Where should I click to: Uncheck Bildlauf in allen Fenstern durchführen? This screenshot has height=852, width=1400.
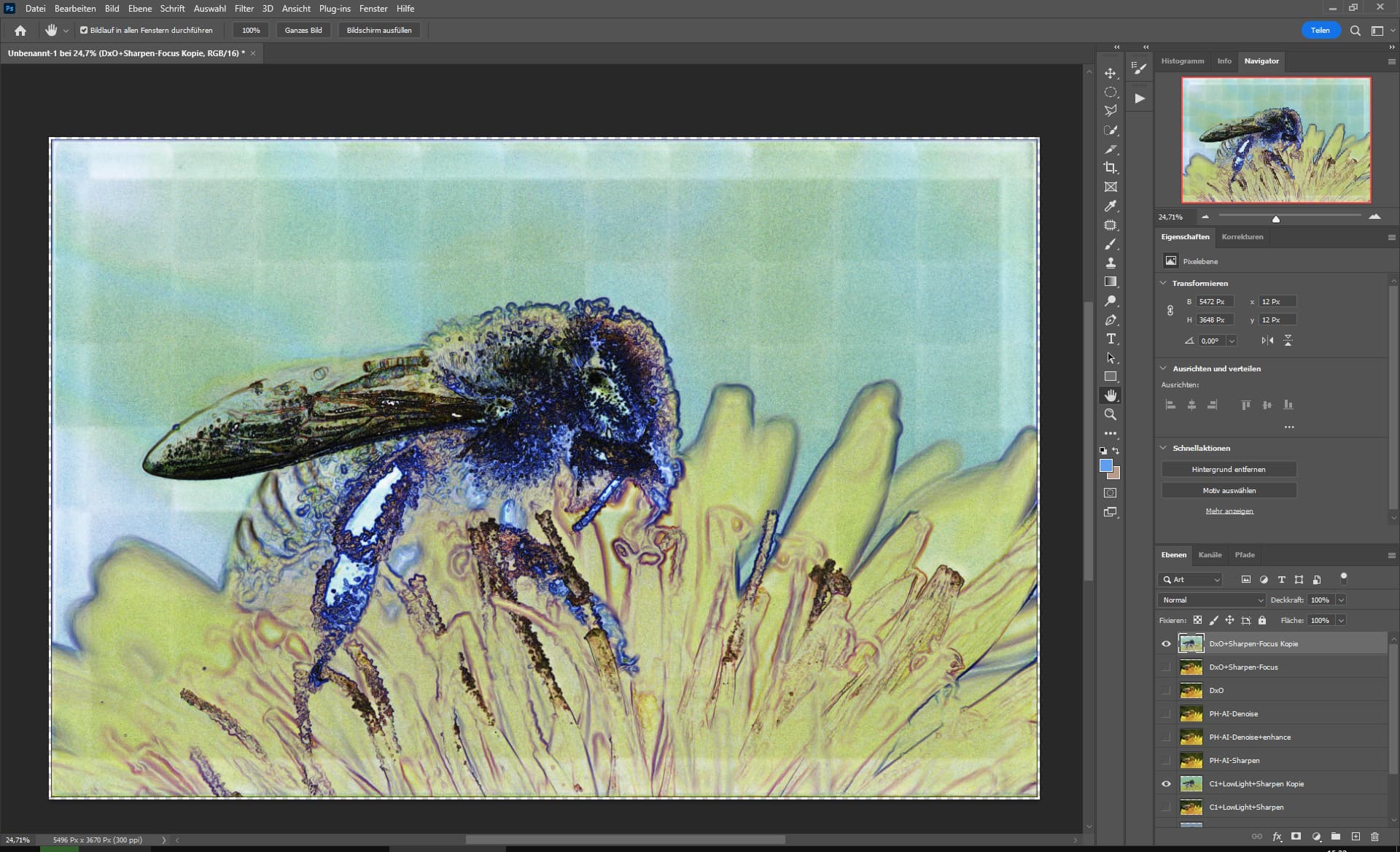[84, 31]
